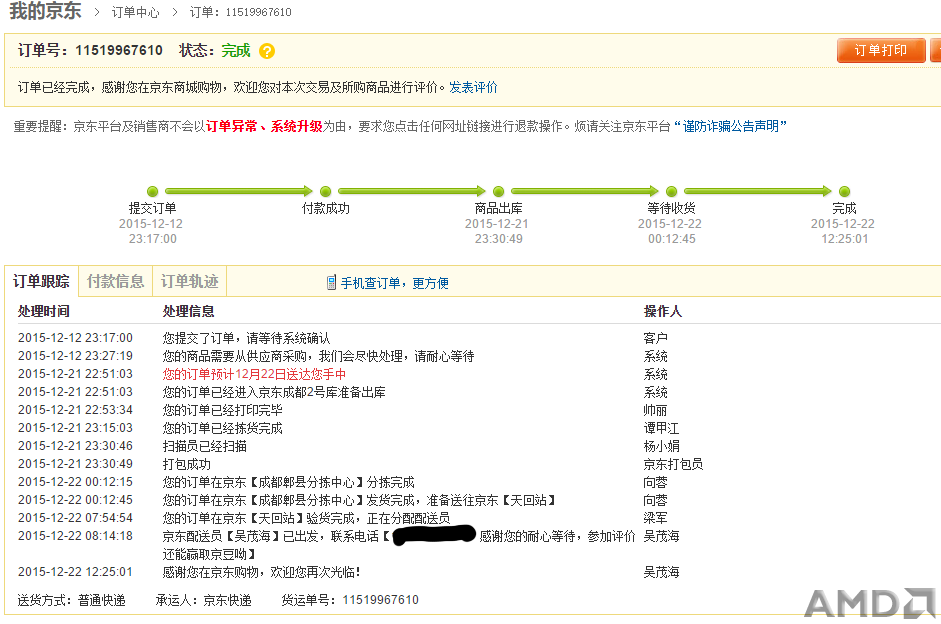Click operator name 梁军
This screenshot has height=624, width=941.
655,518
